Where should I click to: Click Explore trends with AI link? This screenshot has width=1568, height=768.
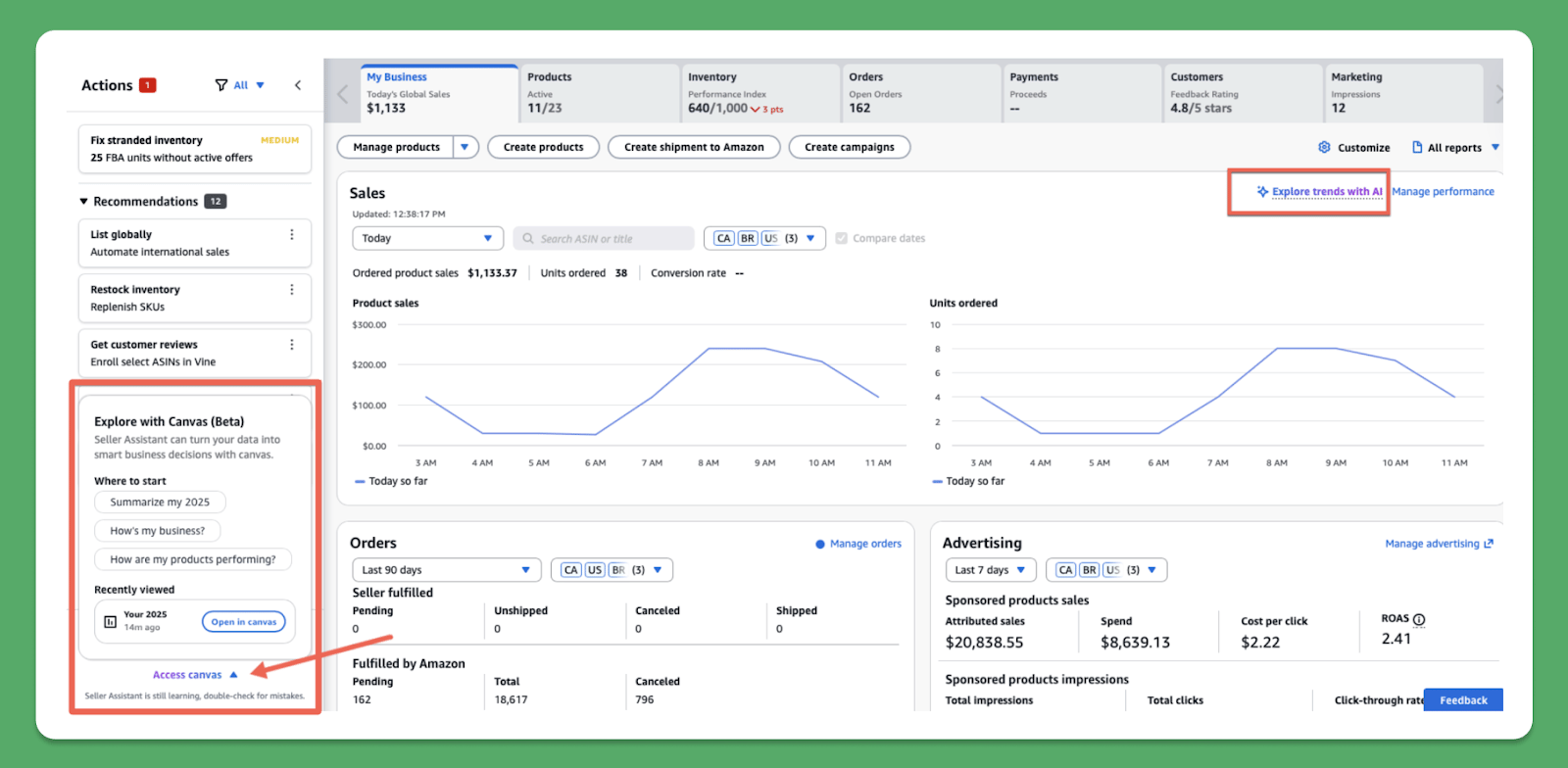pos(1326,192)
